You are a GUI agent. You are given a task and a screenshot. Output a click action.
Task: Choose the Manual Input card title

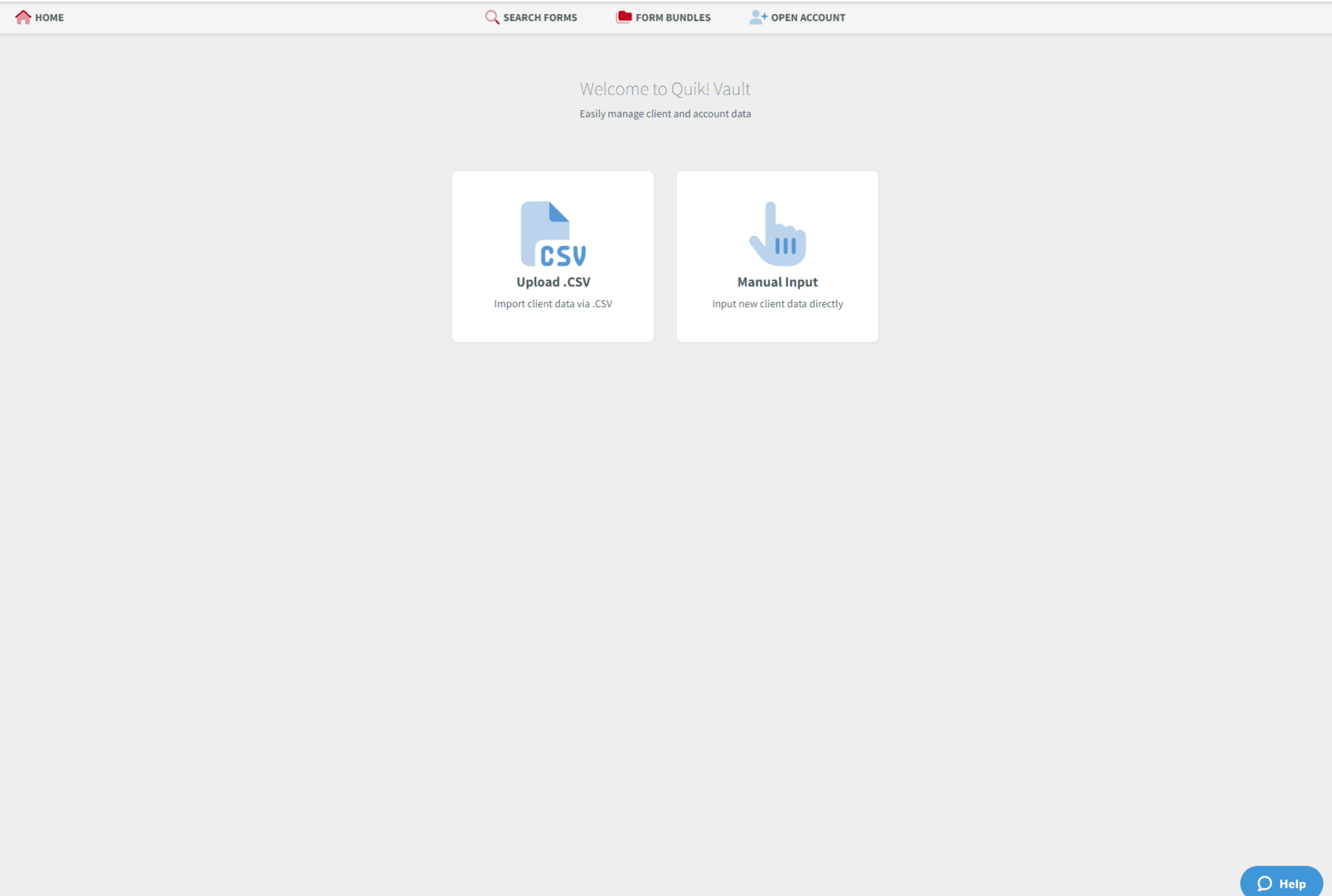(x=777, y=282)
